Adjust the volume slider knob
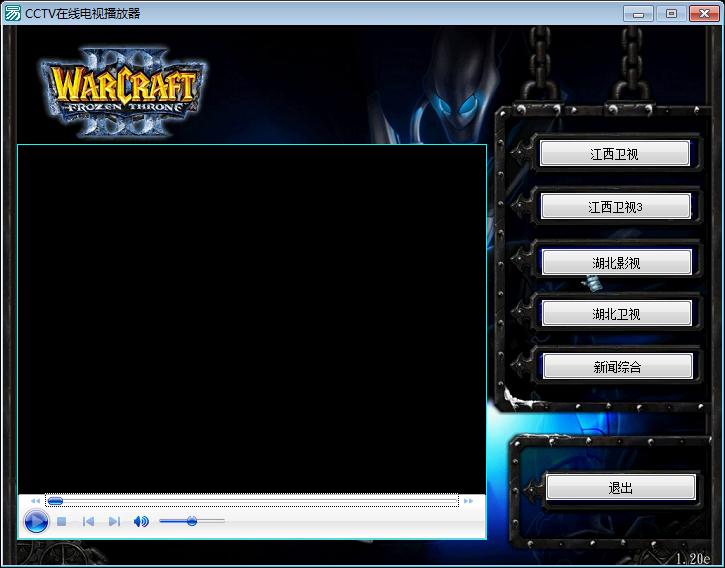 point(192,521)
